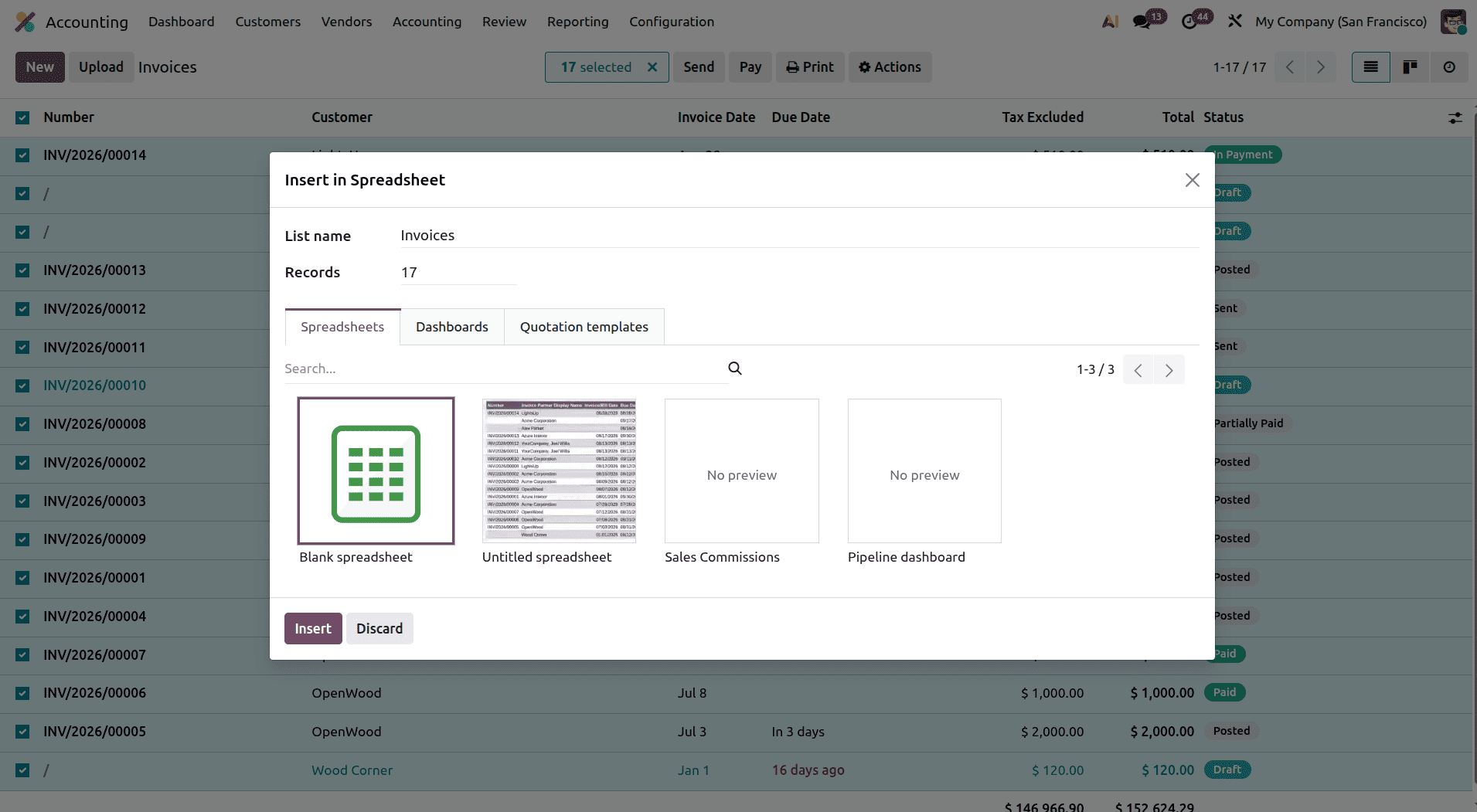Image resolution: width=1477 pixels, height=812 pixels.
Task: Edit the Records count field
Action: (x=458, y=273)
